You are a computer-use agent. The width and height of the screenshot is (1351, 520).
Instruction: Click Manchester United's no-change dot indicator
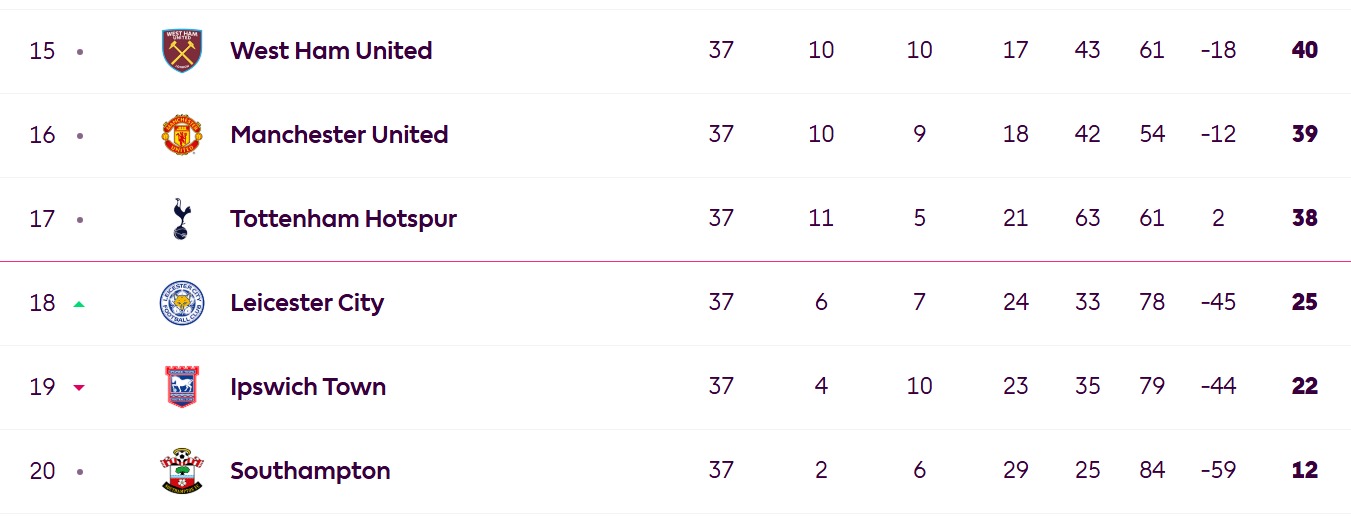[x=80, y=136]
